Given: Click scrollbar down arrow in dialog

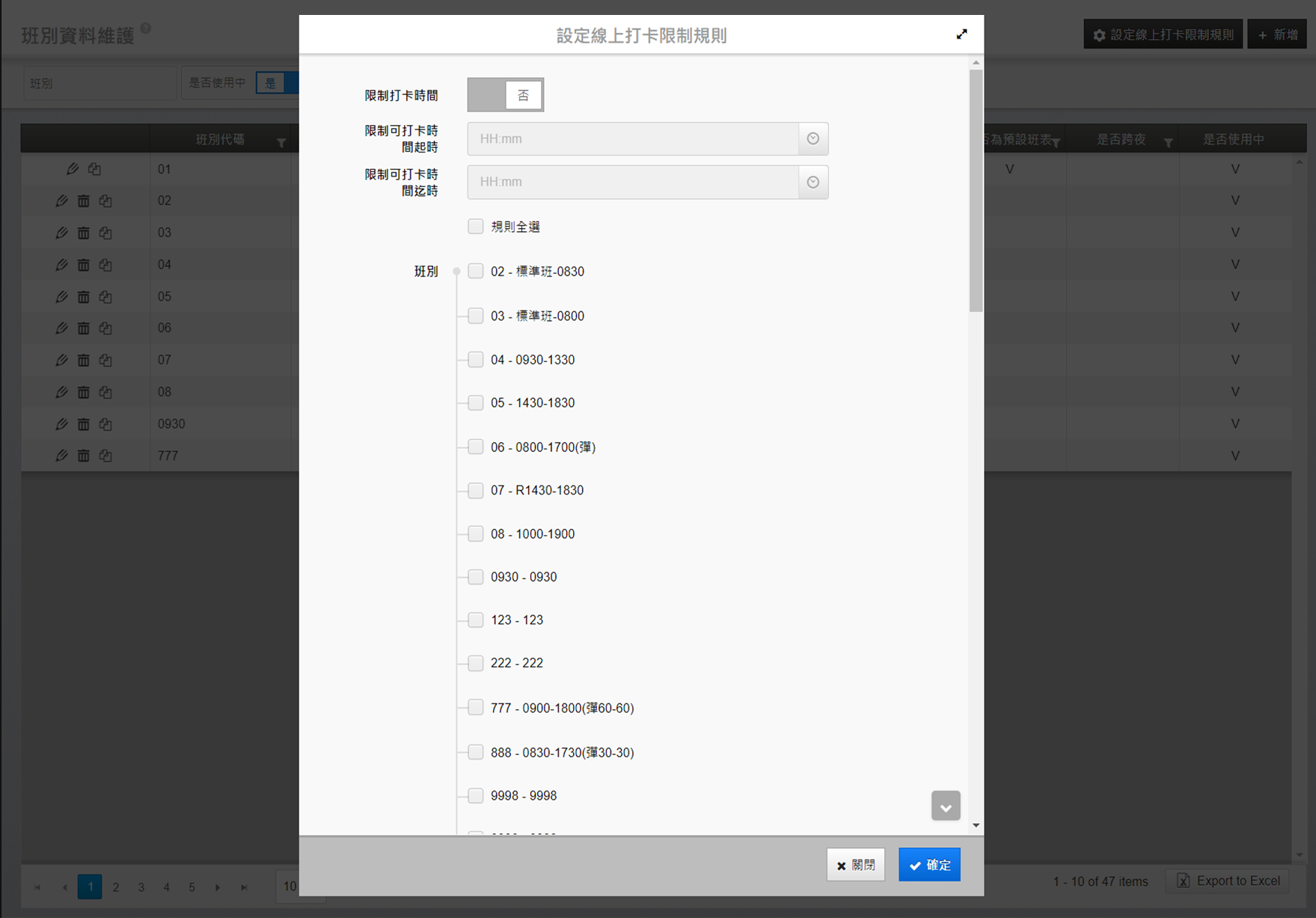Looking at the screenshot, I should 976,825.
